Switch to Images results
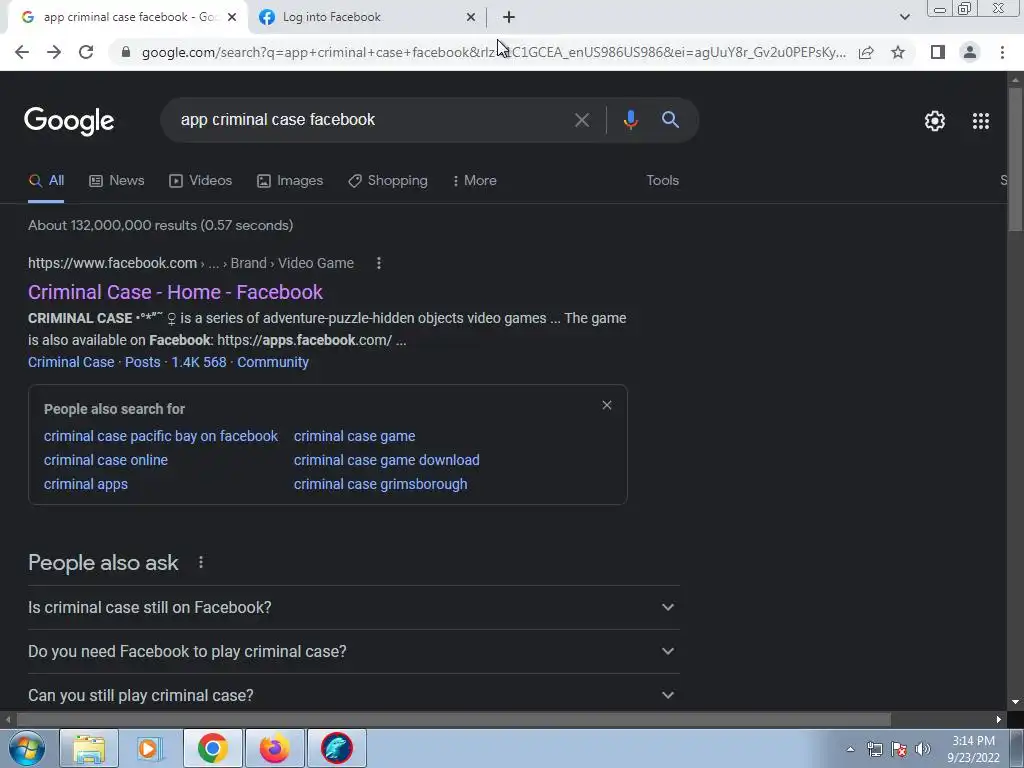 [290, 181]
